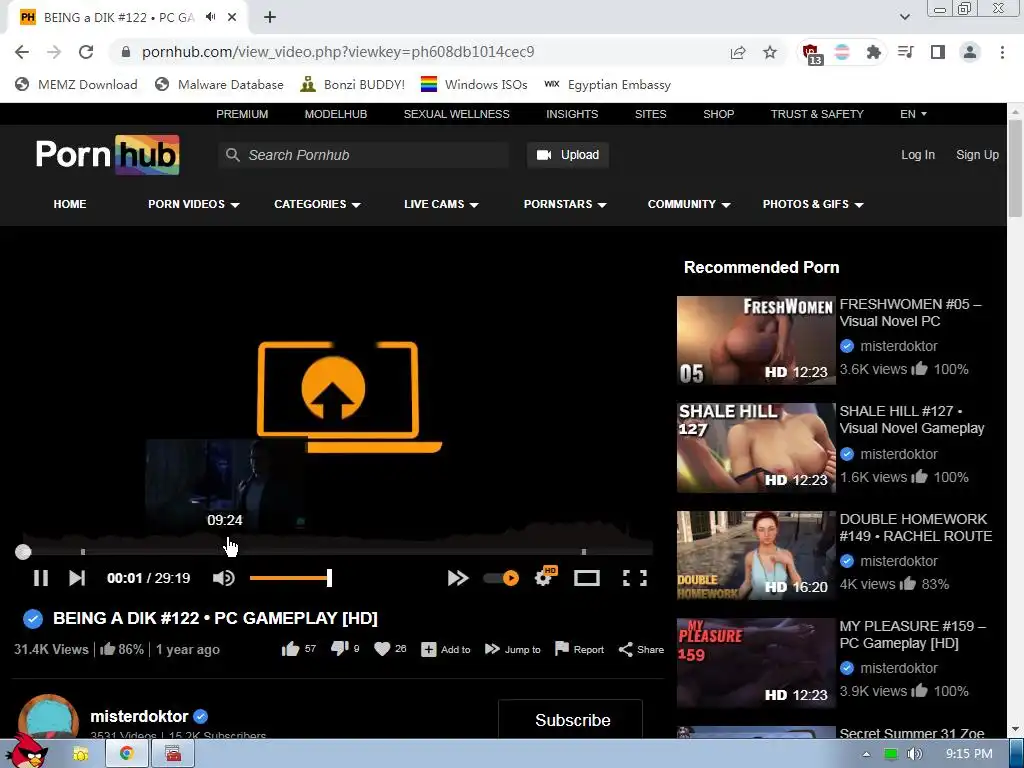This screenshot has width=1024, height=768.
Task: Expand the PORN VIDEOS dropdown
Action: pos(193,204)
